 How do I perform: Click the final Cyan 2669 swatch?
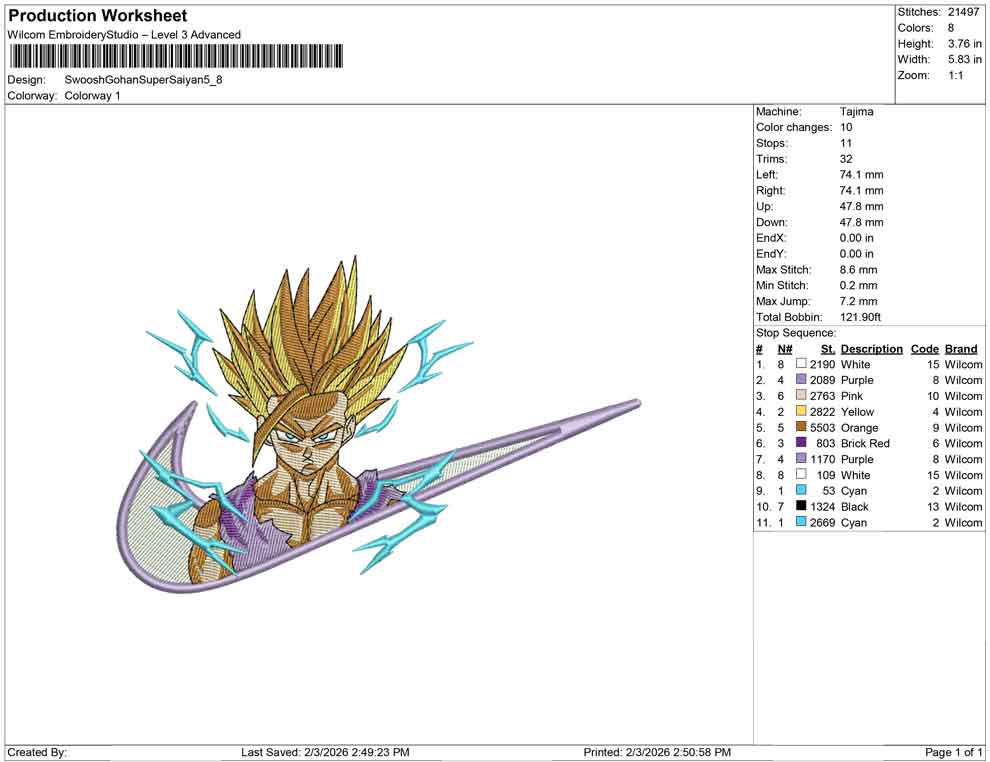click(800, 523)
